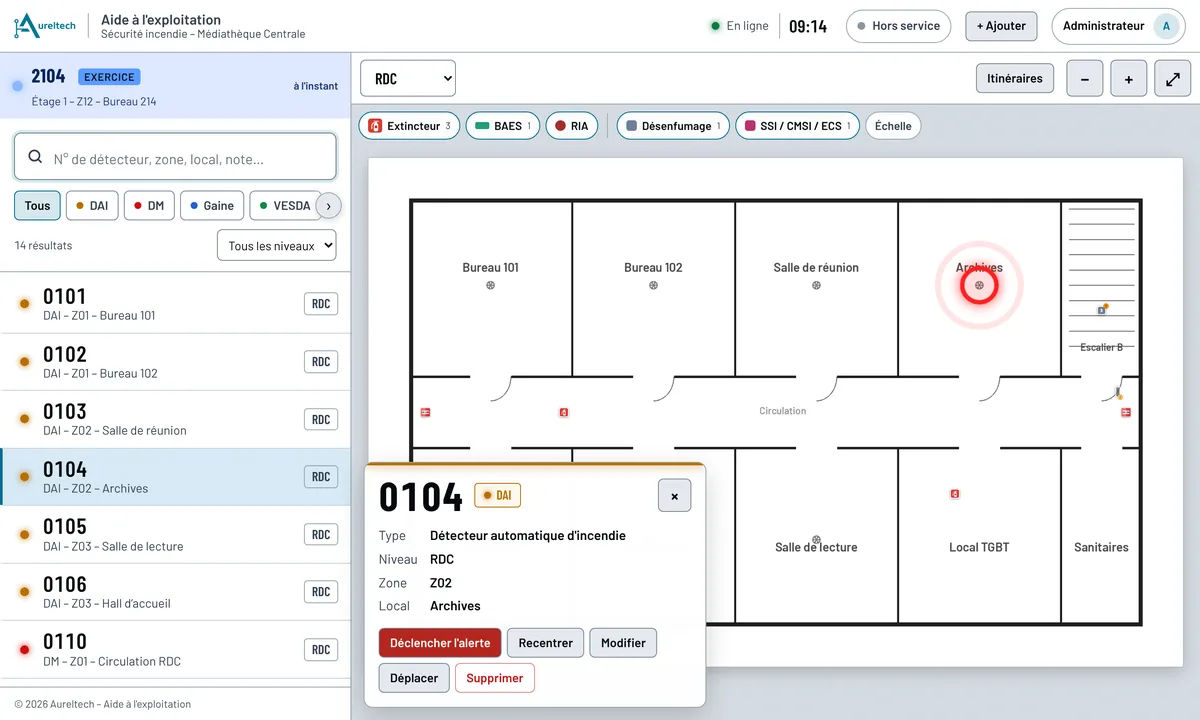The width and height of the screenshot is (1200, 720).
Task: Close the 0104 detector popup
Action: tap(674, 495)
